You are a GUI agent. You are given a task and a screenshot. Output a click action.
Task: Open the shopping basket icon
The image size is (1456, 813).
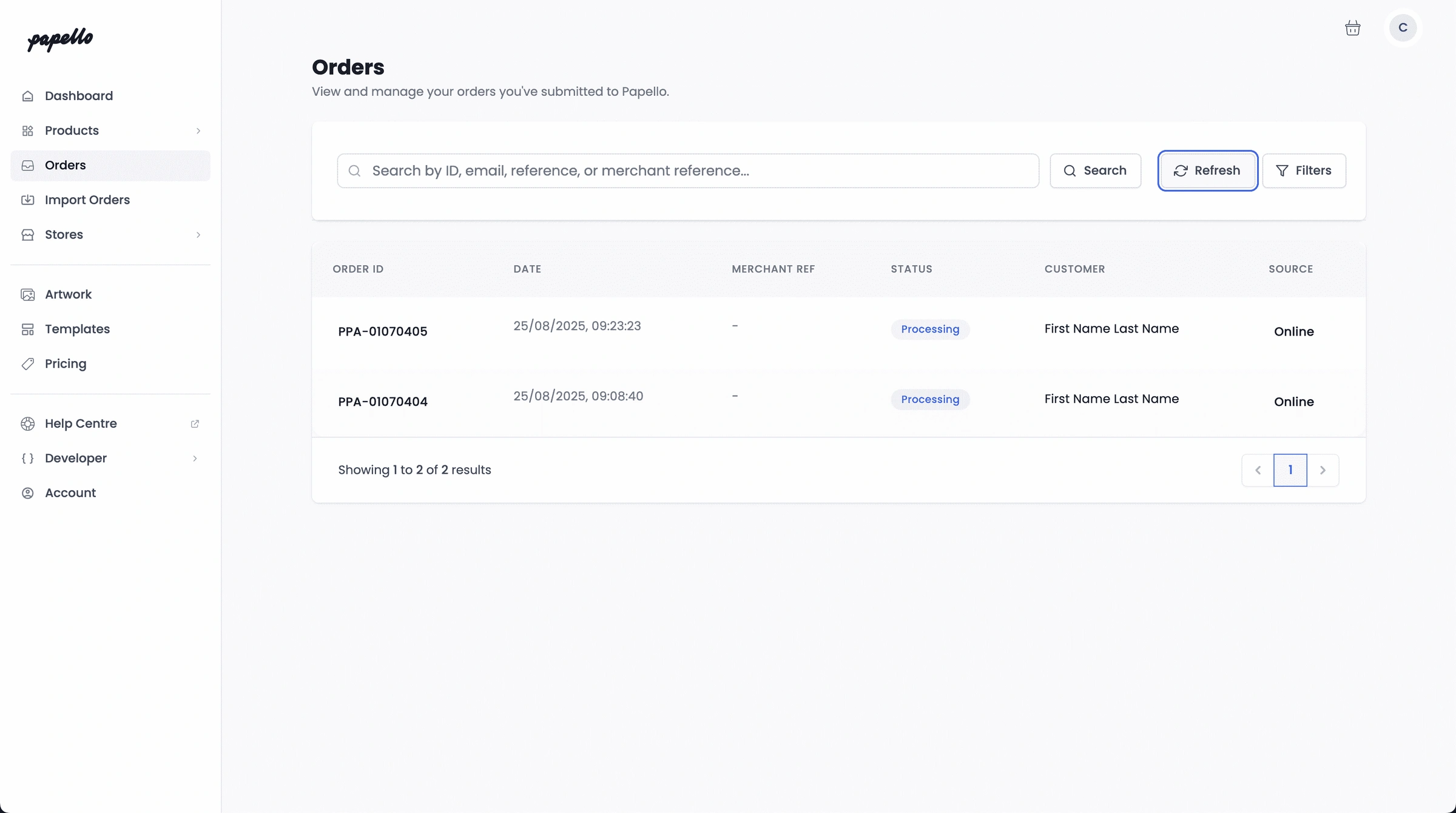[1352, 28]
